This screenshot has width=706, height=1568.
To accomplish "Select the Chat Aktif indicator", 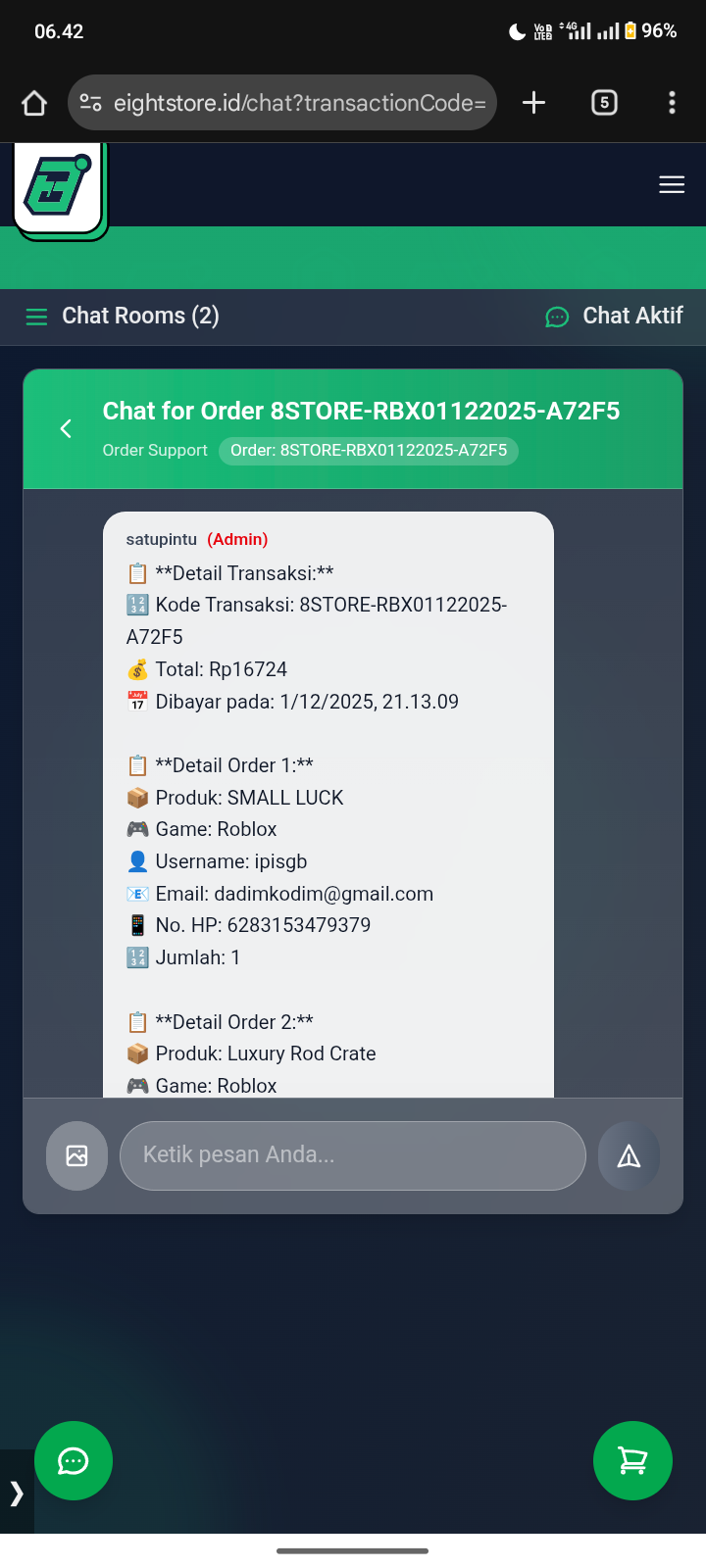I will tap(614, 316).
